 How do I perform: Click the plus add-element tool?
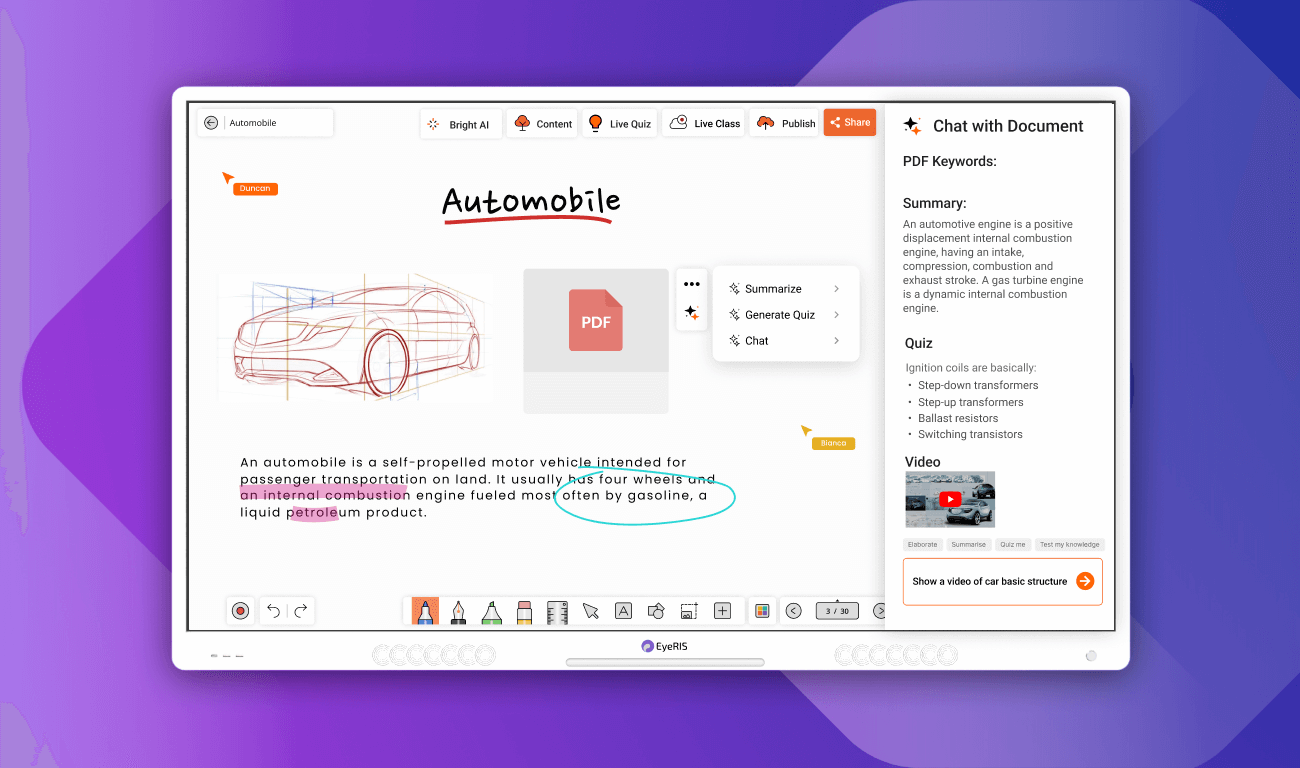pos(722,611)
